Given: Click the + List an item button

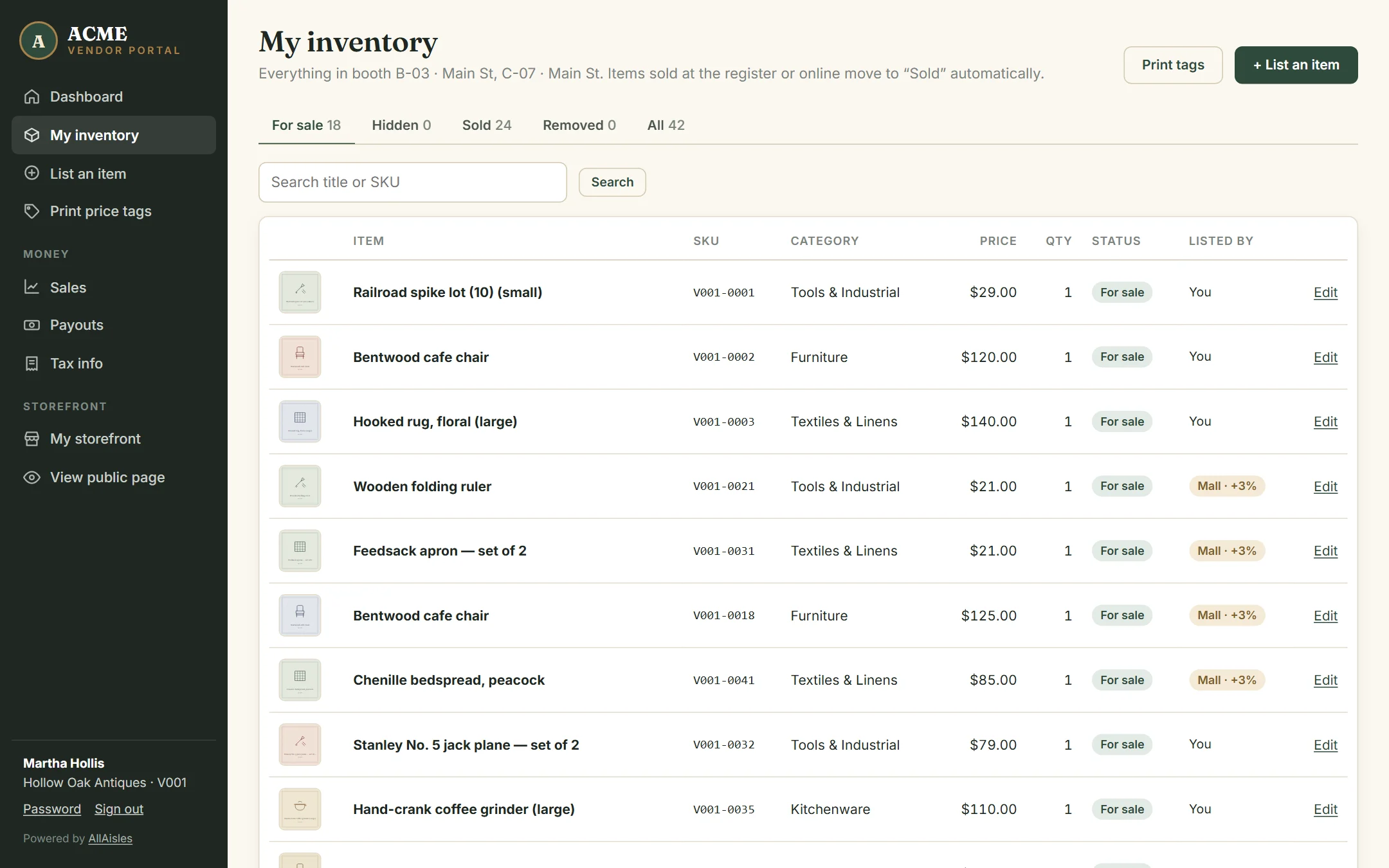Looking at the screenshot, I should [x=1296, y=65].
